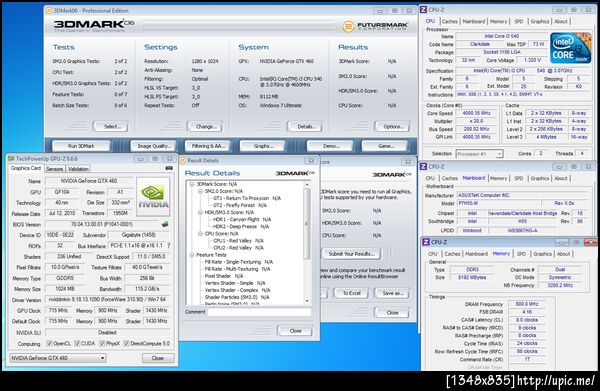
Task: Click the NVIDIA logo in GPU-Z
Action: pyautogui.click(x=153, y=196)
